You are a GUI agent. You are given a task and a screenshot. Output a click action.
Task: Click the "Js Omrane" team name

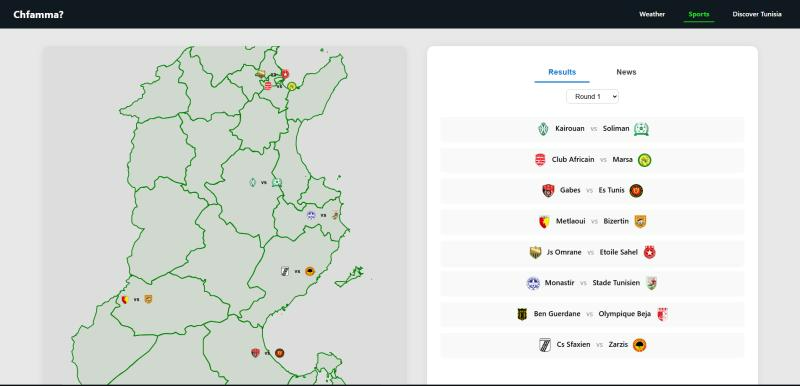tap(564, 252)
